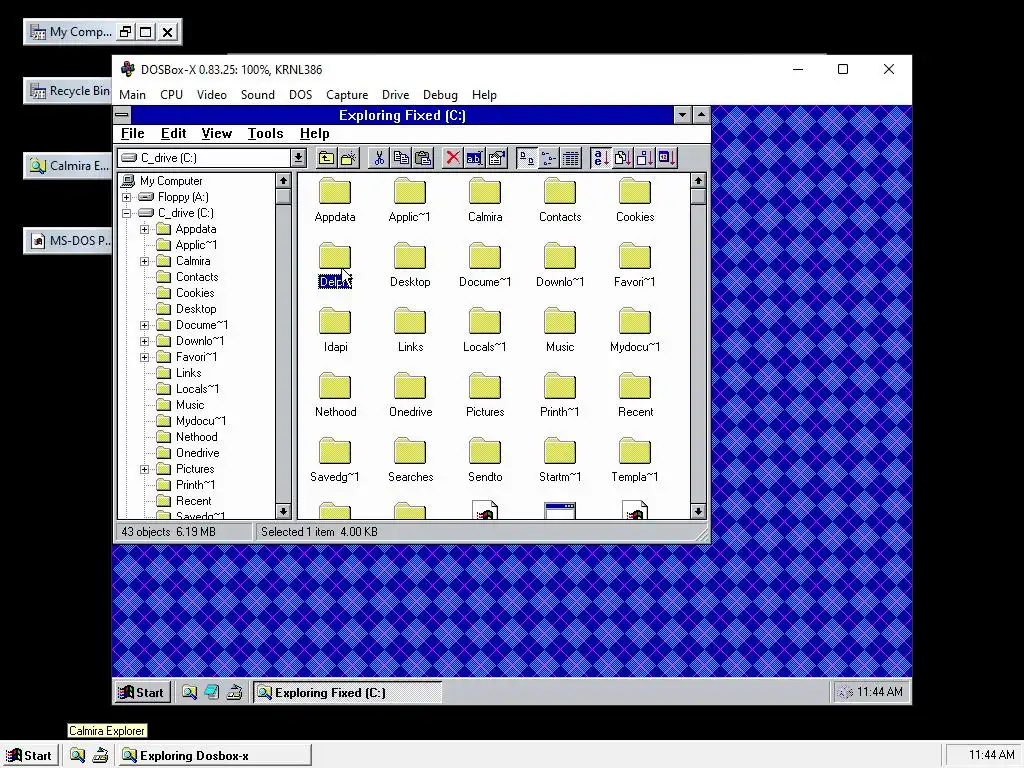Select the Templa~1 folder icon
Viewport: 1024px width, 768px height.
tap(635, 451)
